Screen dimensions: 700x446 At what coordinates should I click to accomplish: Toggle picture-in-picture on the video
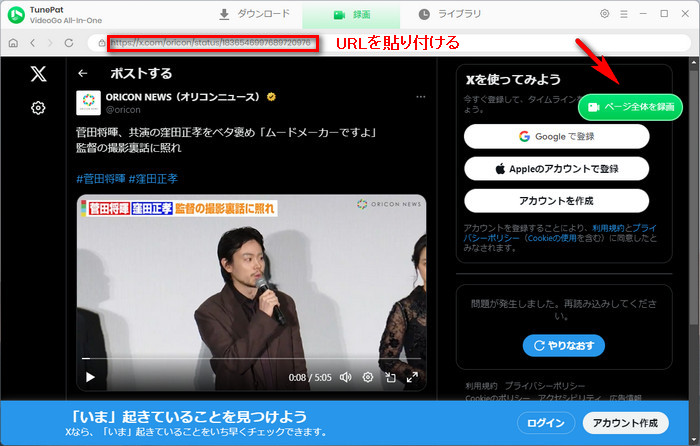click(391, 377)
